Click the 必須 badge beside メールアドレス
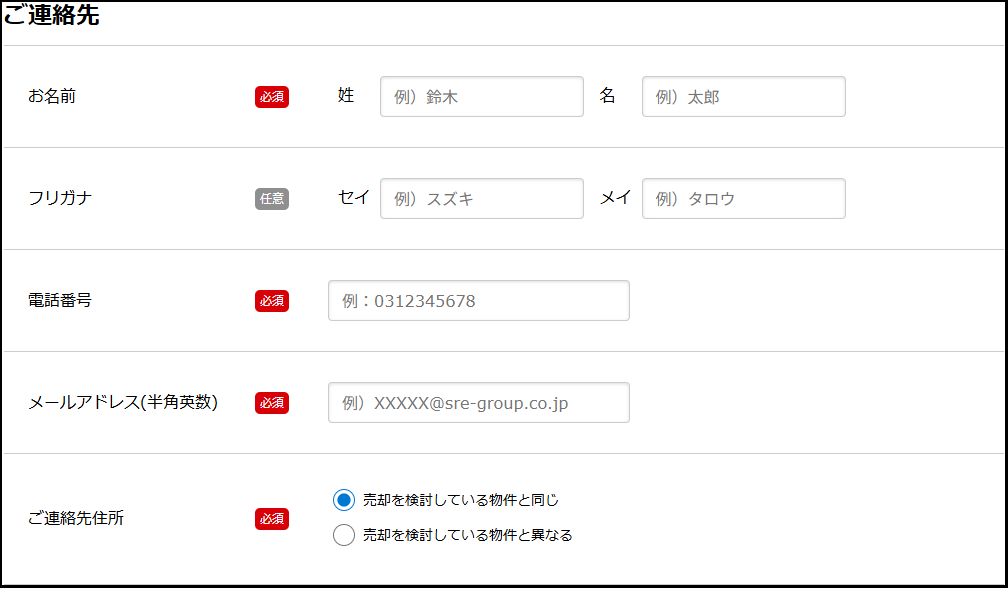This screenshot has width=1008, height=589. pos(272,403)
